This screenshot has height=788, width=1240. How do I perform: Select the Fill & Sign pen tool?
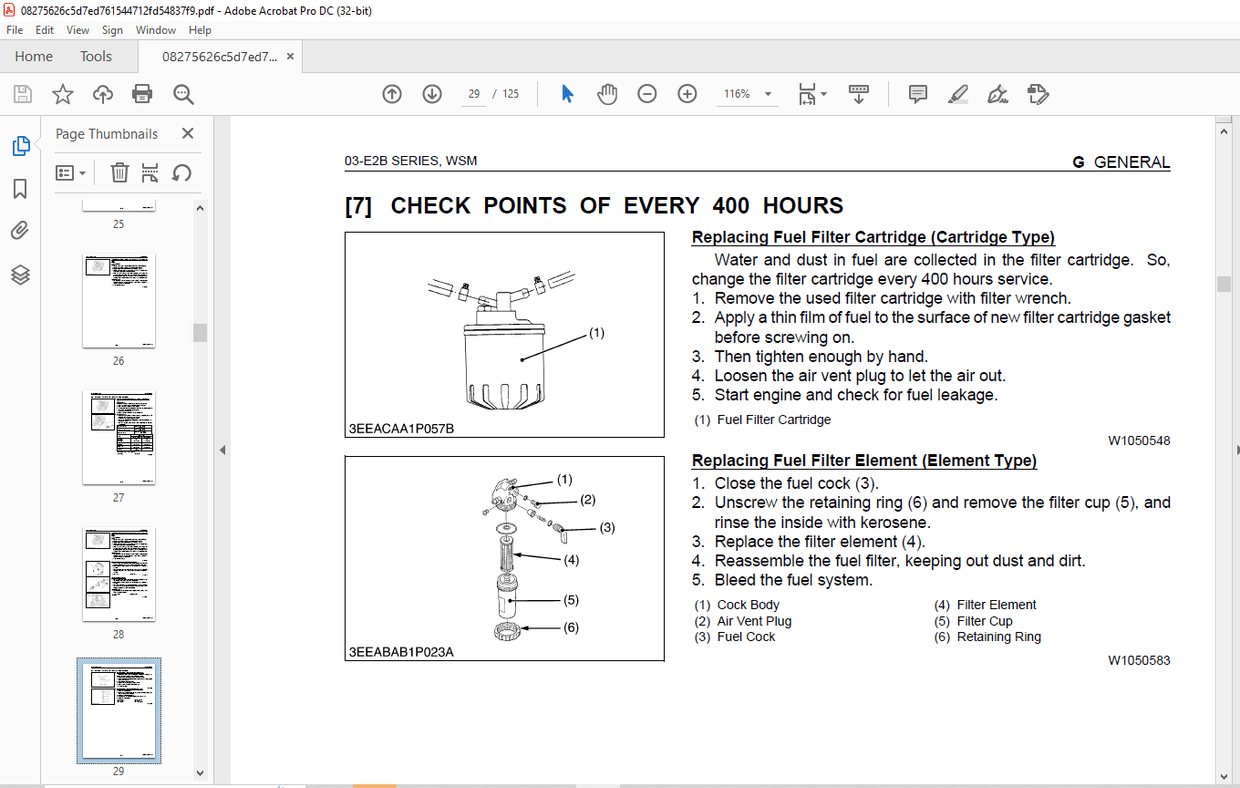point(997,93)
